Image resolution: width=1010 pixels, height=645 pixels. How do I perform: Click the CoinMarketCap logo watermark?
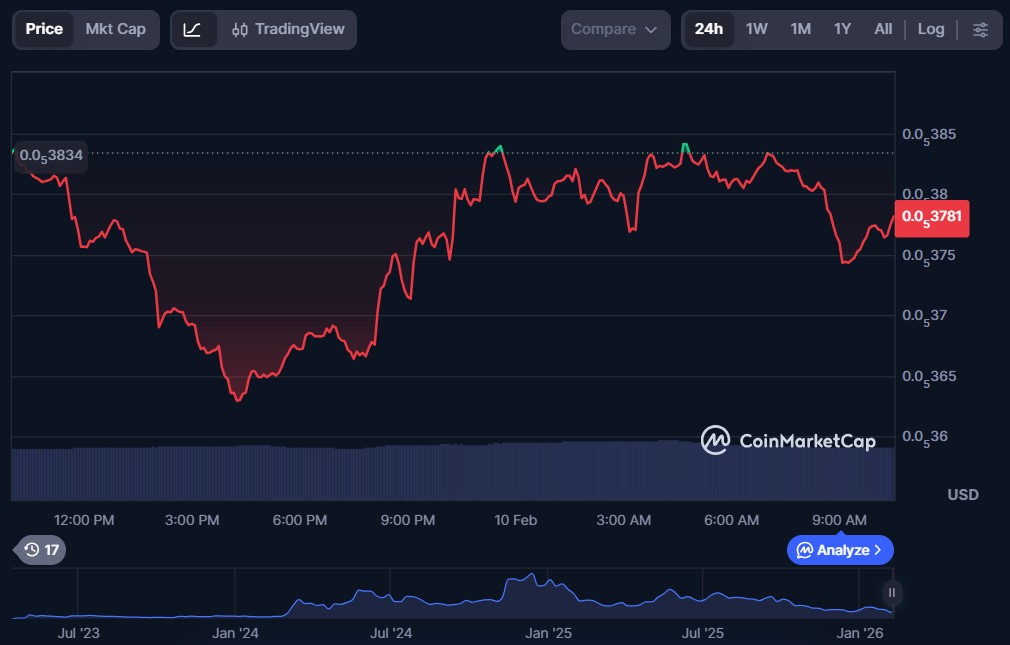788,440
